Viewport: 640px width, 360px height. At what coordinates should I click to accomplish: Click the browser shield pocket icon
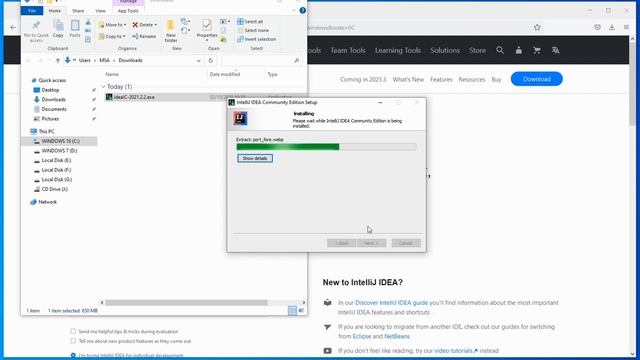tap(597, 27)
